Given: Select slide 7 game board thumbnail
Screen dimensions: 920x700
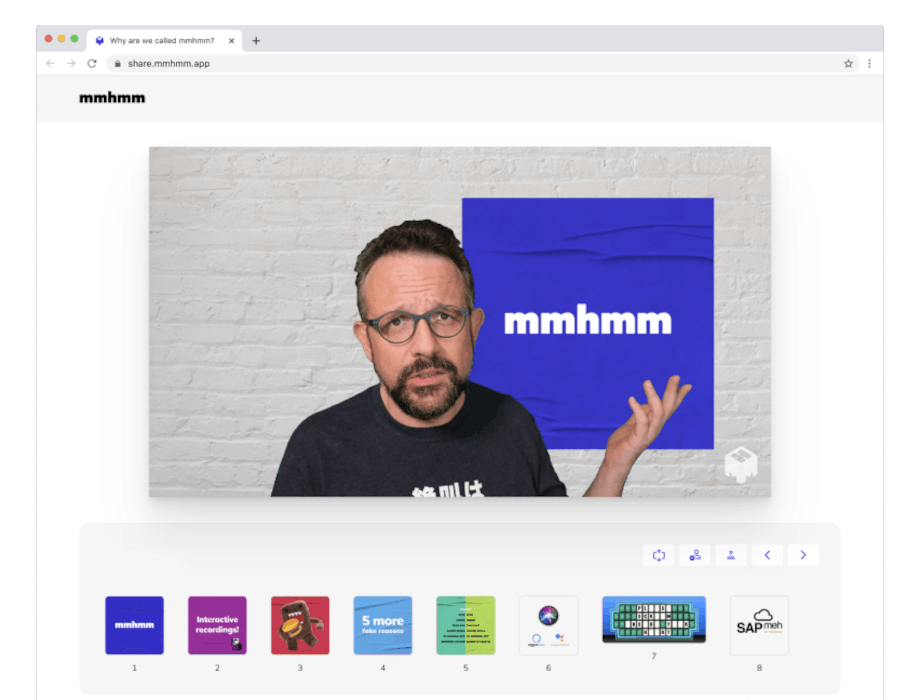Looking at the screenshot, I should pyautogui.click(x=654, y=620).
